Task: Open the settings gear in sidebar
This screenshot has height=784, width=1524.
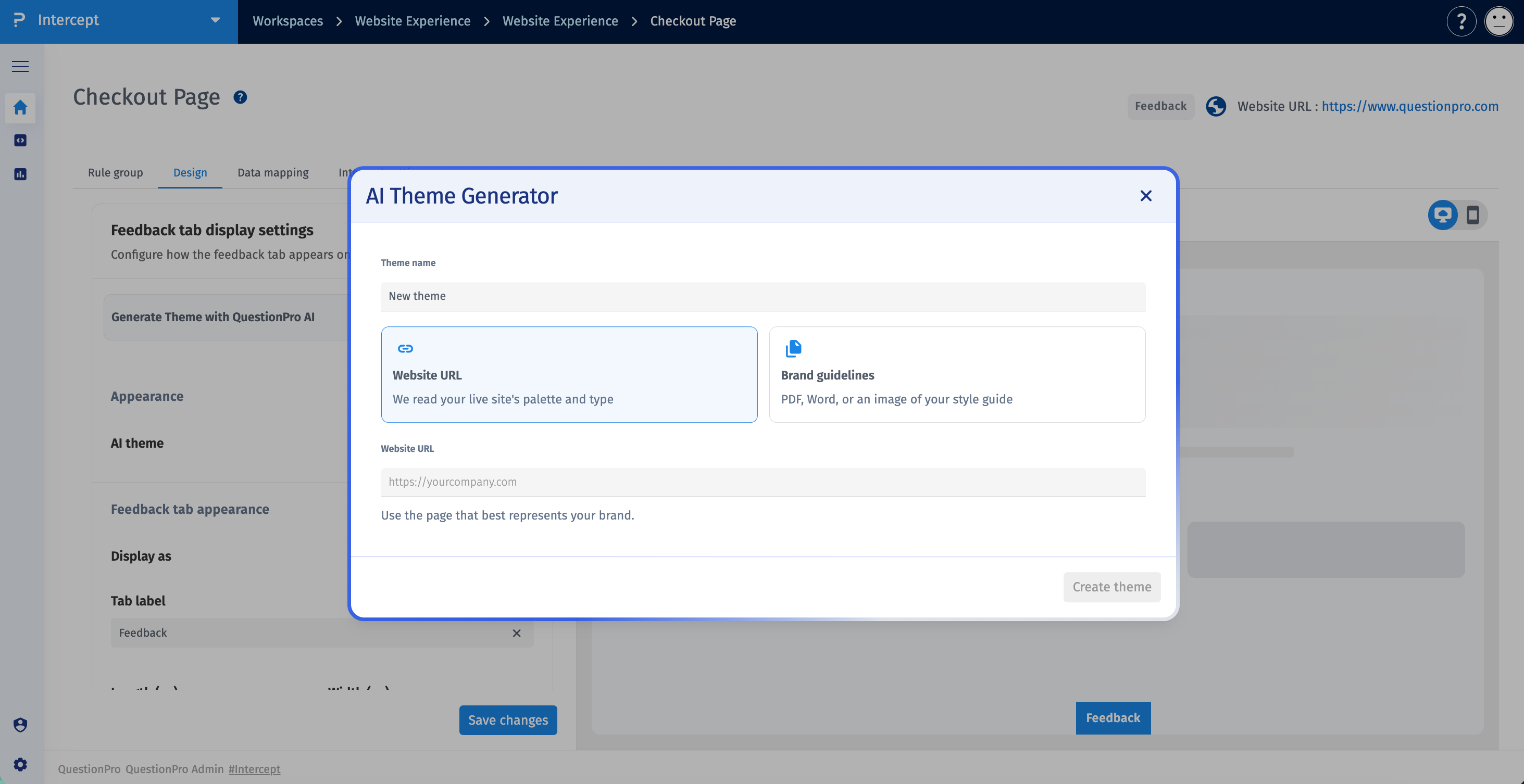Action: (20, 765)
